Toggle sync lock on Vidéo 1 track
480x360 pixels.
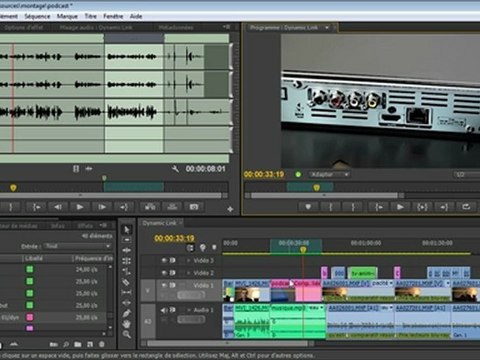pyautogui.click(x=173, y=285)
